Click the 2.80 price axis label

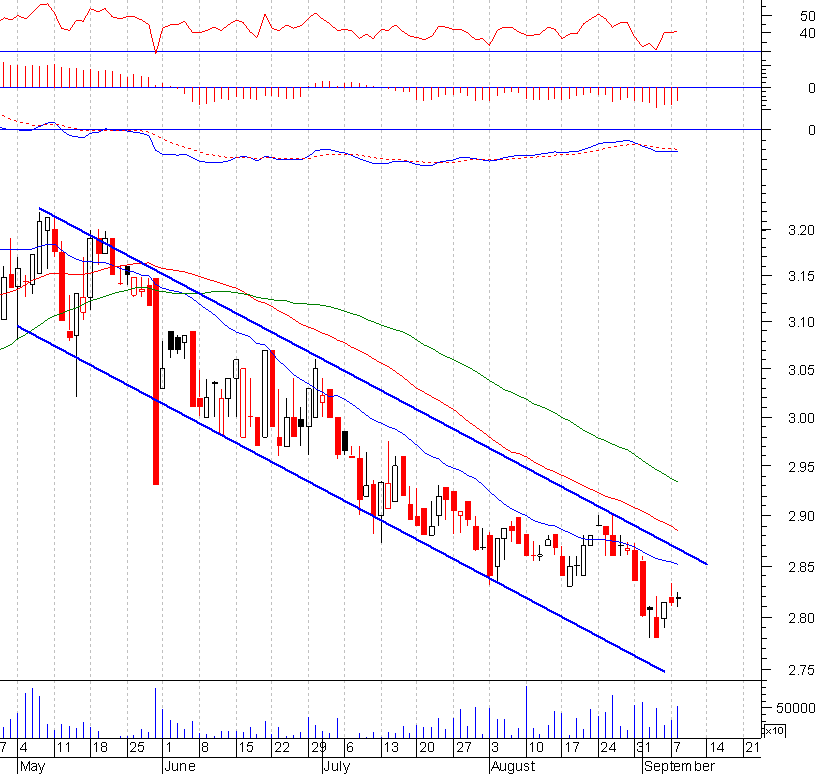[x=801, y=618]
